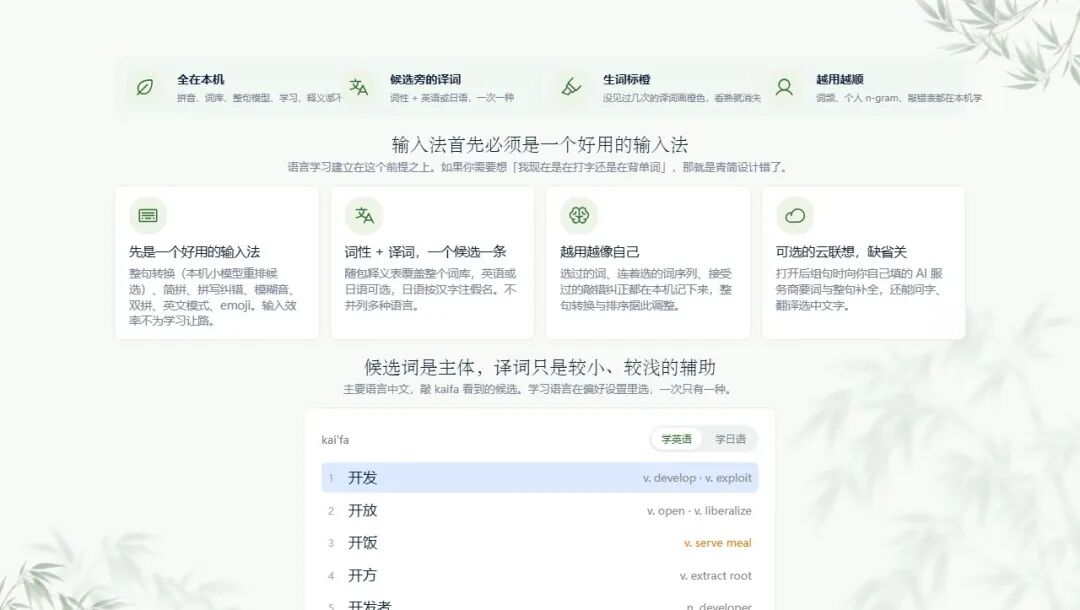1080x610 pixels.
Task: Click the heading 输入法首先必须是一个好用的输入法
Action: (x=540, y=145)
